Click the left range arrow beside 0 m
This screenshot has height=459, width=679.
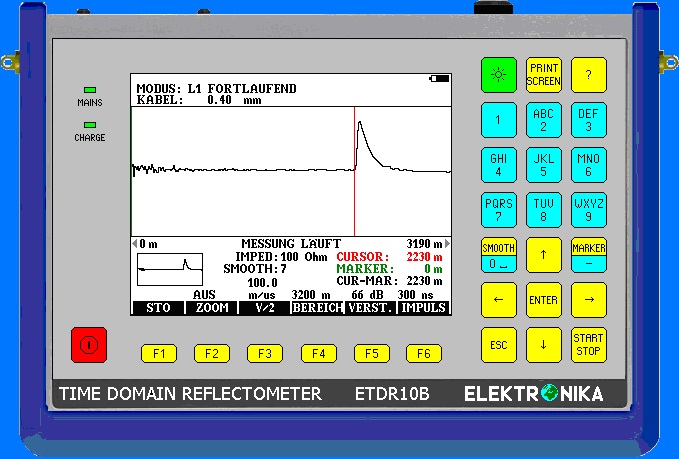134,244
